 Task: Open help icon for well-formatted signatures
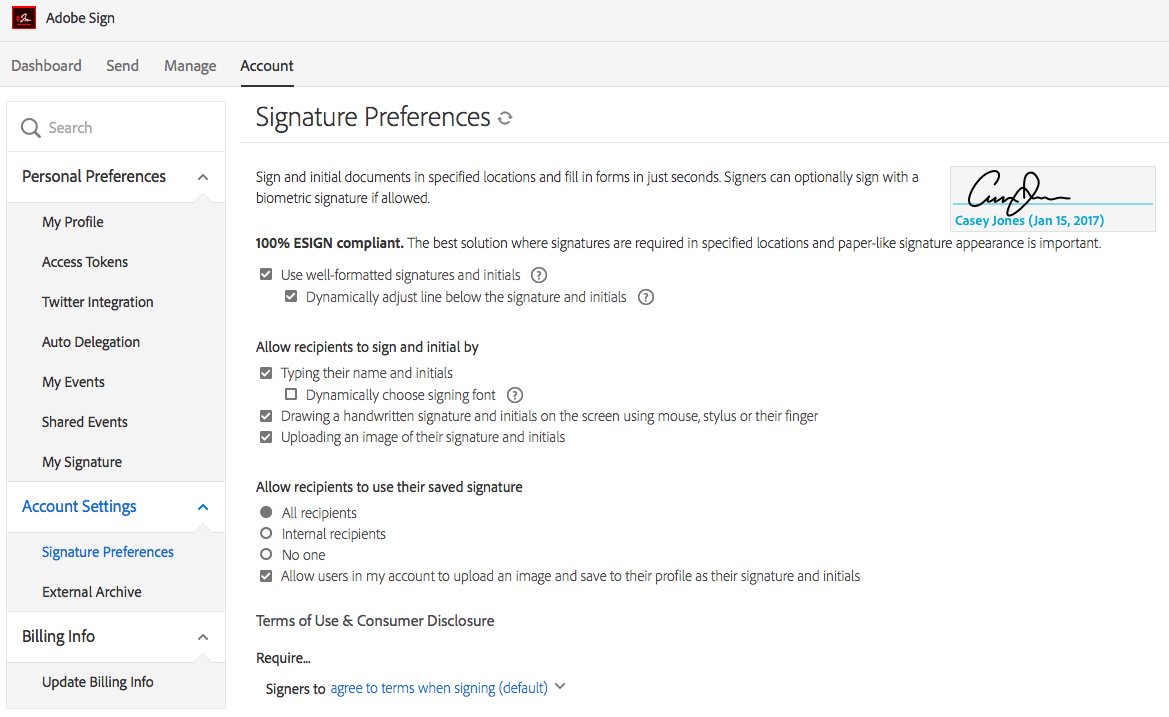539,275
